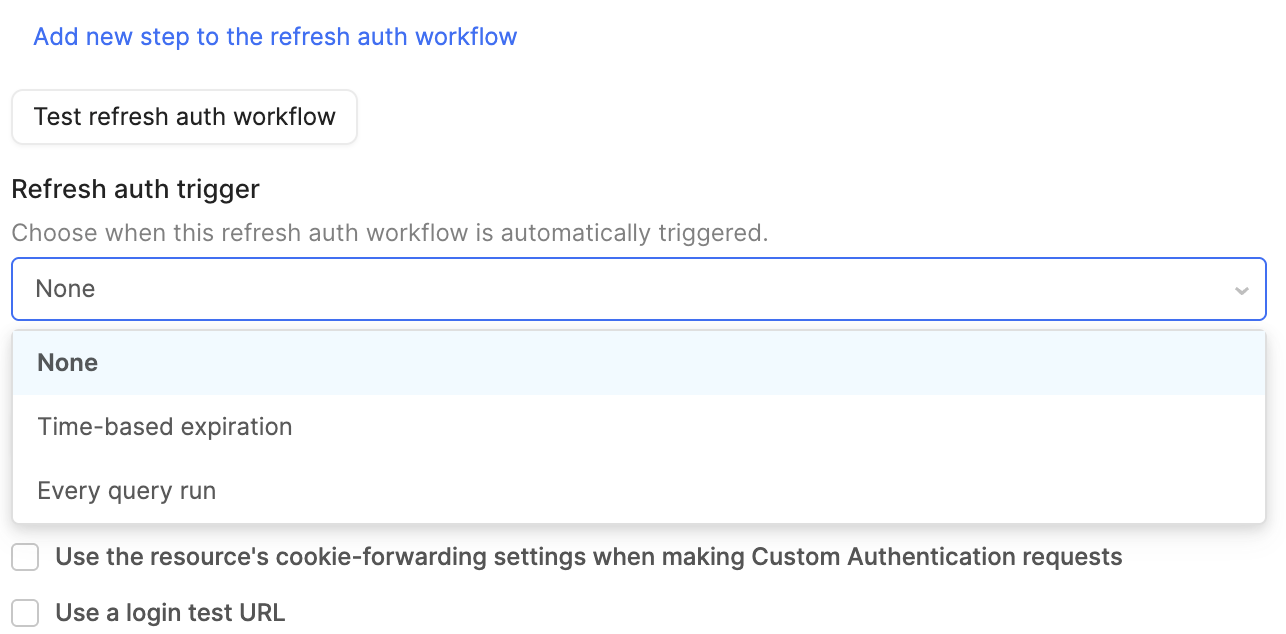Screen dimensions: 1286x634
Task: Pick the 'Every query run' option
Action: tap(127, 491)
